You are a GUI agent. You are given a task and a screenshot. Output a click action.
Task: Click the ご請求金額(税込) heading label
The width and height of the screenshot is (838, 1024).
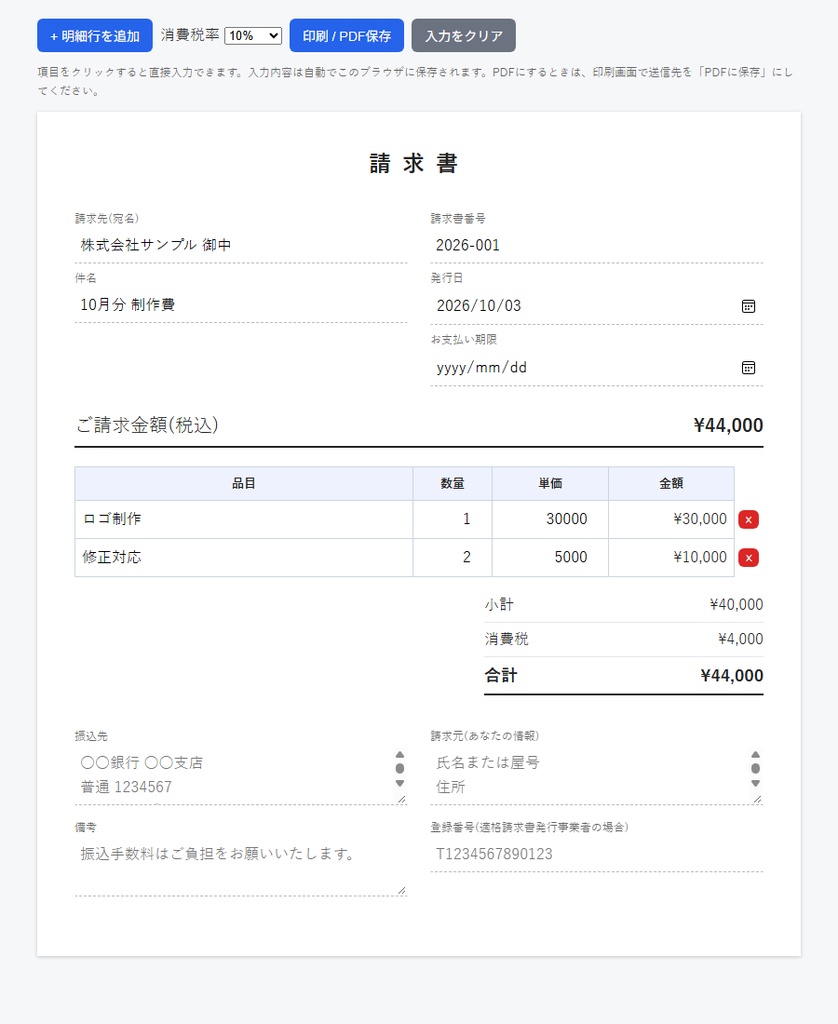tap(147, 425)
